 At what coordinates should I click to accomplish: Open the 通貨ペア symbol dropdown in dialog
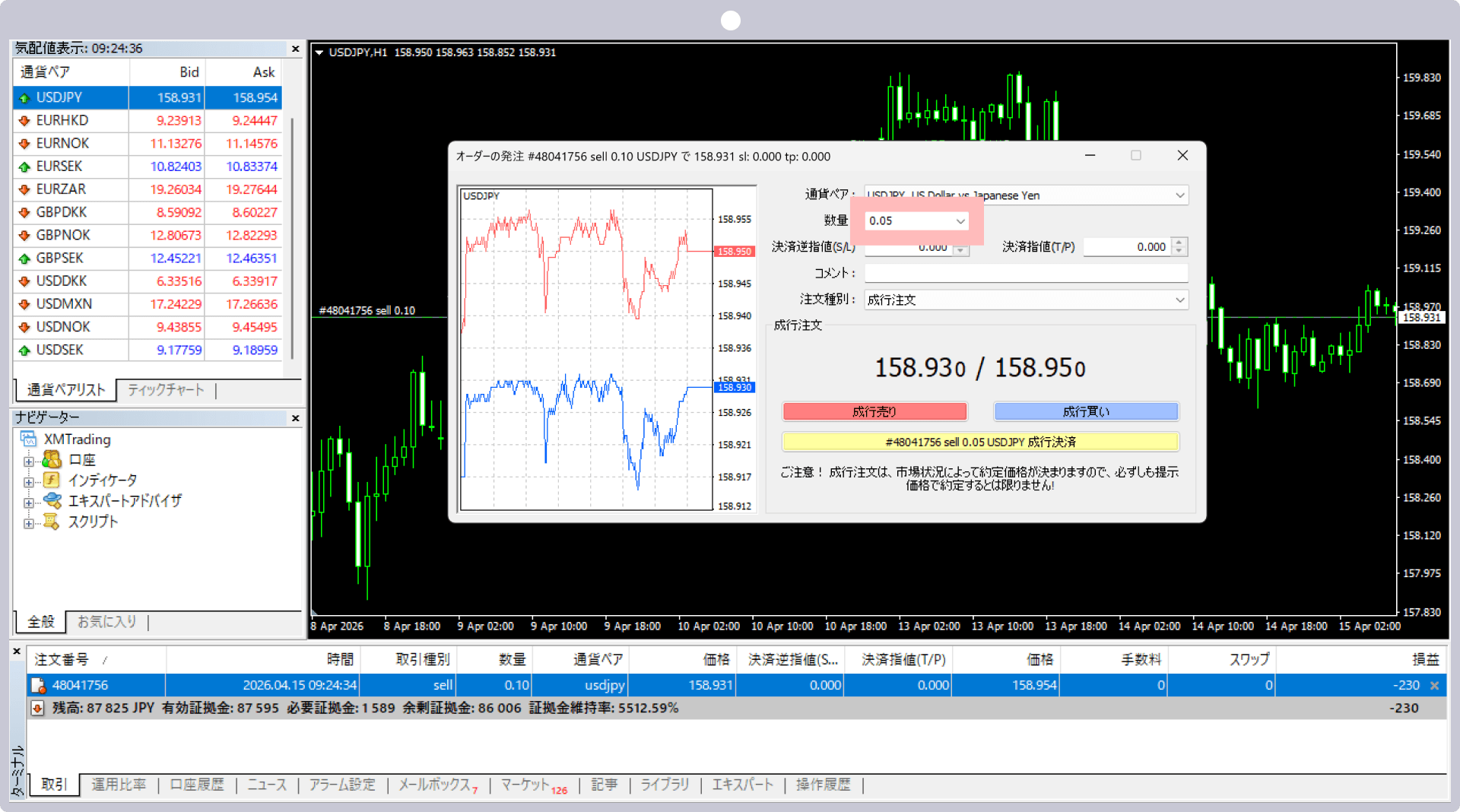(1179, 195)
